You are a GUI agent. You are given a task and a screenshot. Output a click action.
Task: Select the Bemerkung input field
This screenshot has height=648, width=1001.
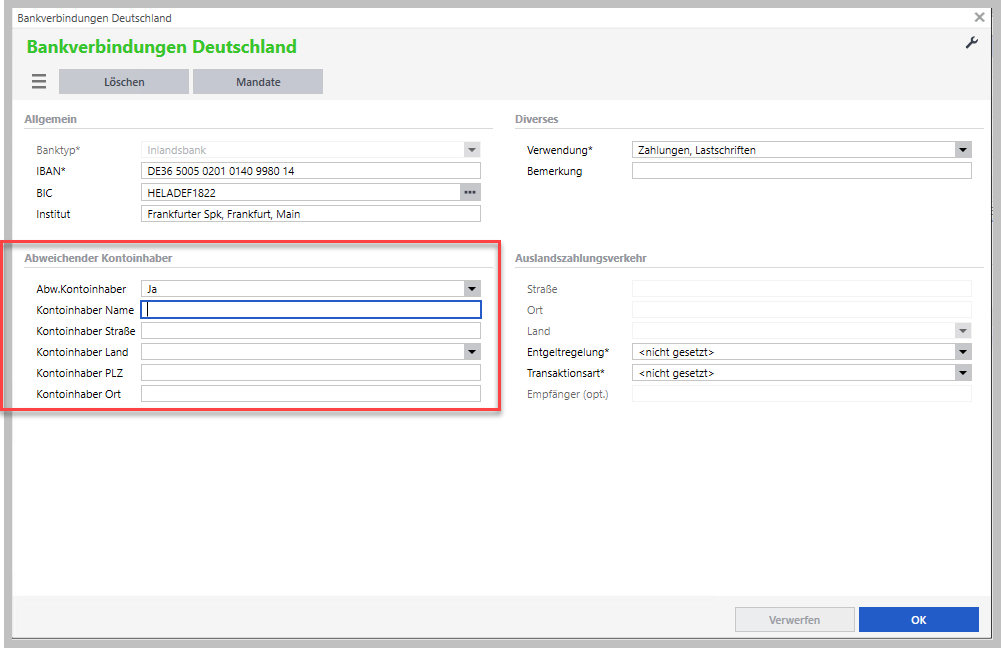[x=801, y=171]
